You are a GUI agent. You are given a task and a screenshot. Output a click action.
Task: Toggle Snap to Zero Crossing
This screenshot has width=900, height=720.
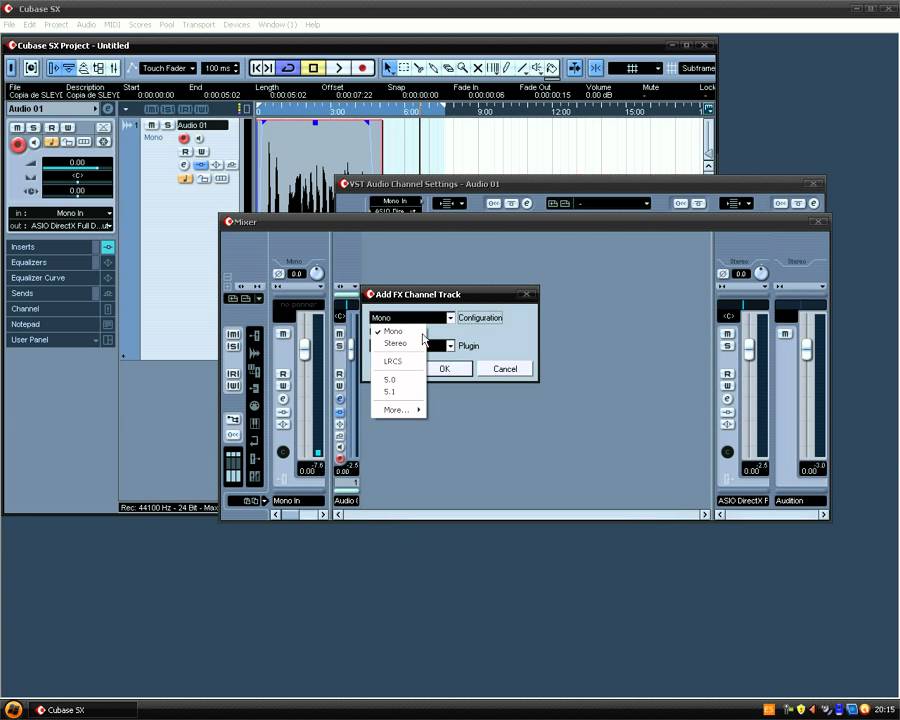[596, 68]
